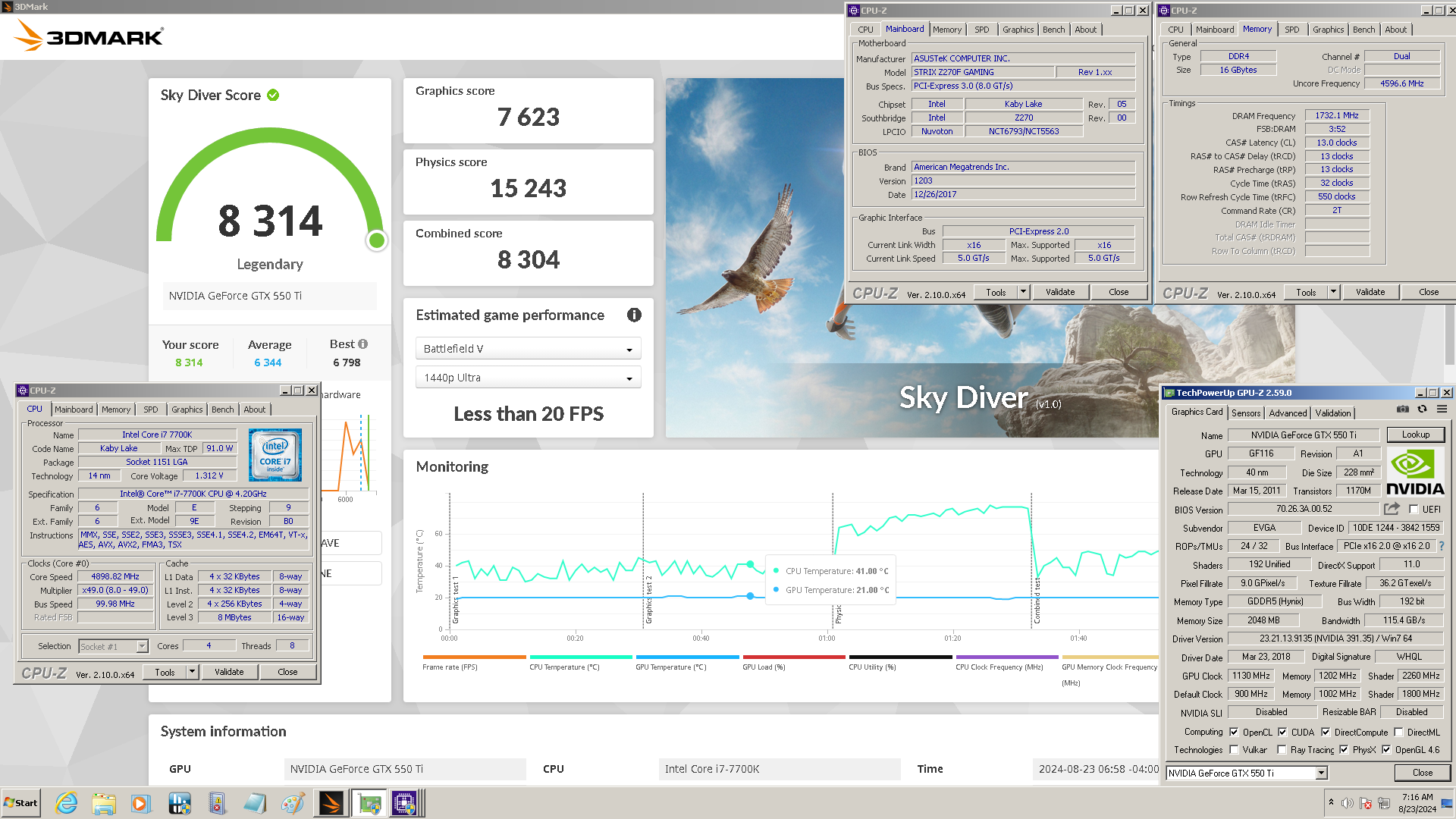Toggle the CUDA checkbox in GPU-Z
This screenshot has width=1456, height=819.
point(1282,732)
